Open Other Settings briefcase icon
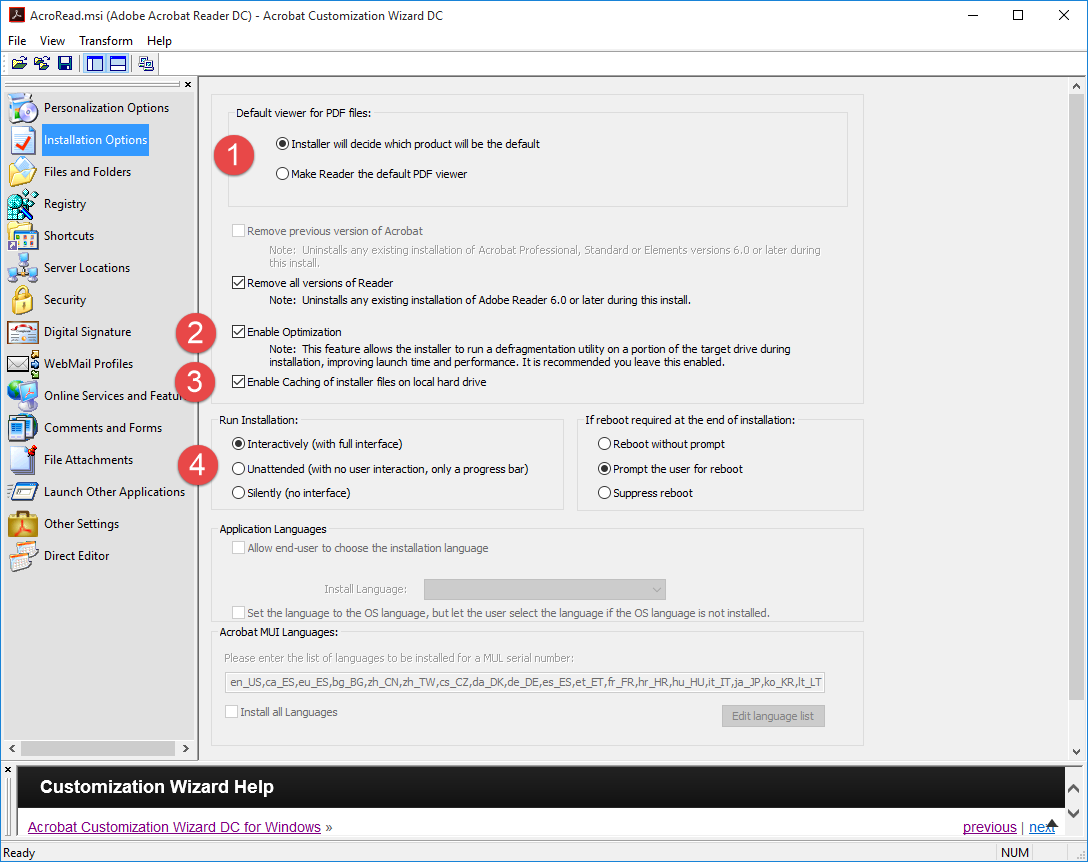The height and width of the screenshot is (862, 1088). click(x=23, y=523)
